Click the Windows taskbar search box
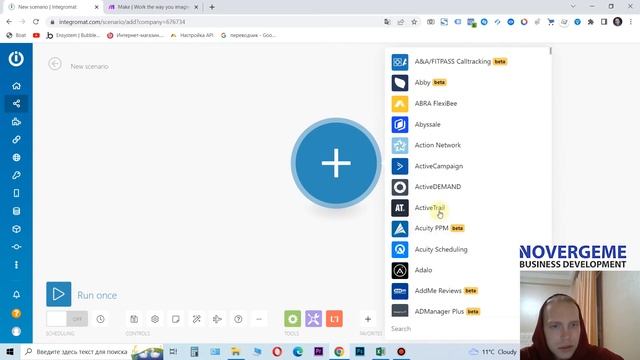 tap(92, 351)
